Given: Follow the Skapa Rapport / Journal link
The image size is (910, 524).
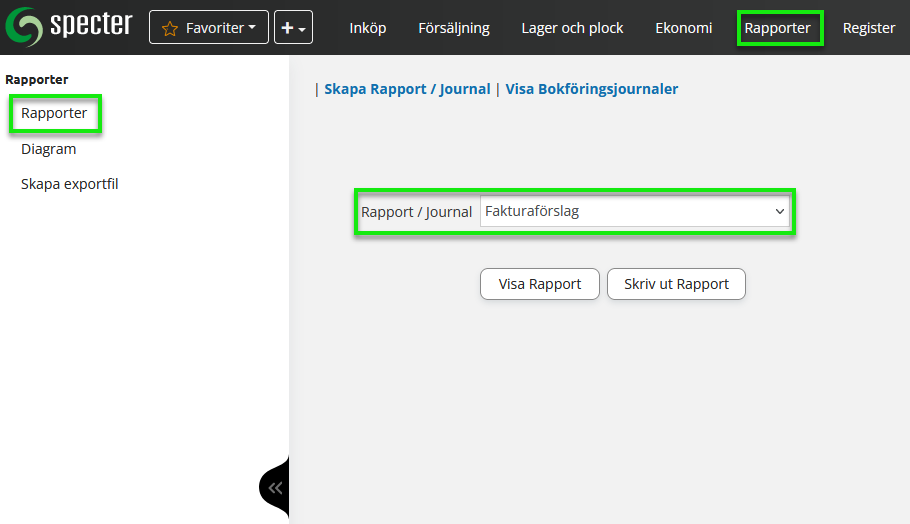Looking at the screenshot, I should pyautogui.click(x=406, y=89).
